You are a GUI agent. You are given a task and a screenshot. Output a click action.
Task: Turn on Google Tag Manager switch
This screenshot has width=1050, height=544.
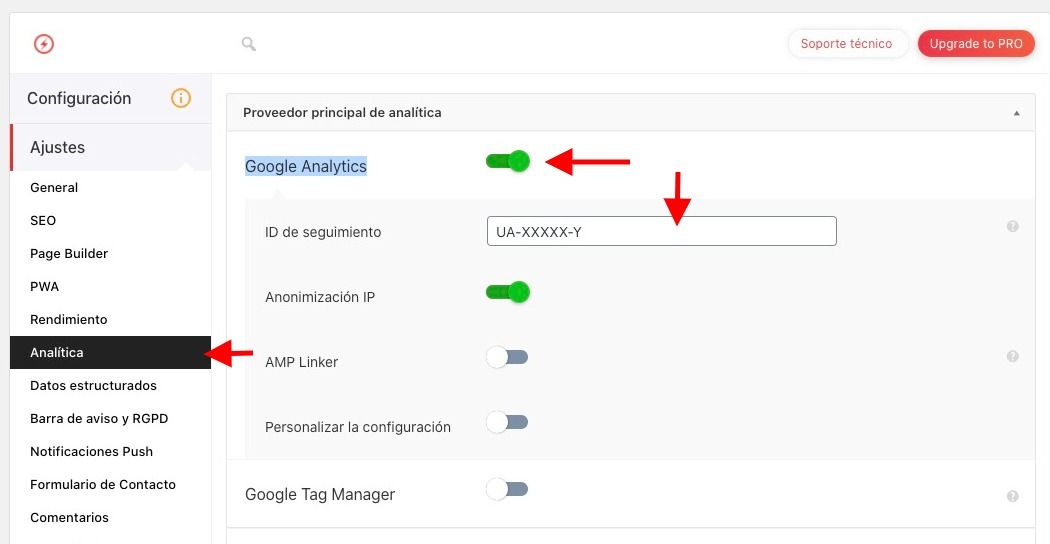tap(507, 490)
